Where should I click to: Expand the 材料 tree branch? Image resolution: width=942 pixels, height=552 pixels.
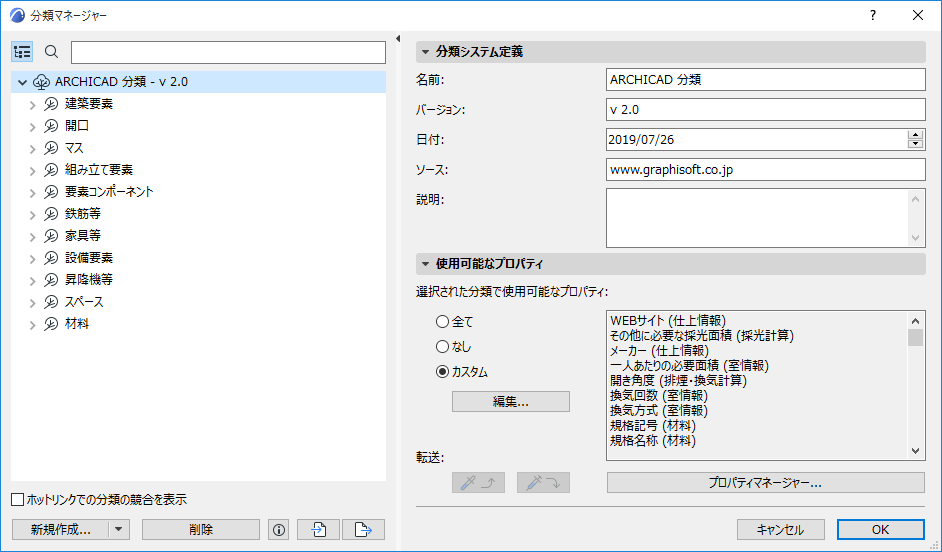33,324
